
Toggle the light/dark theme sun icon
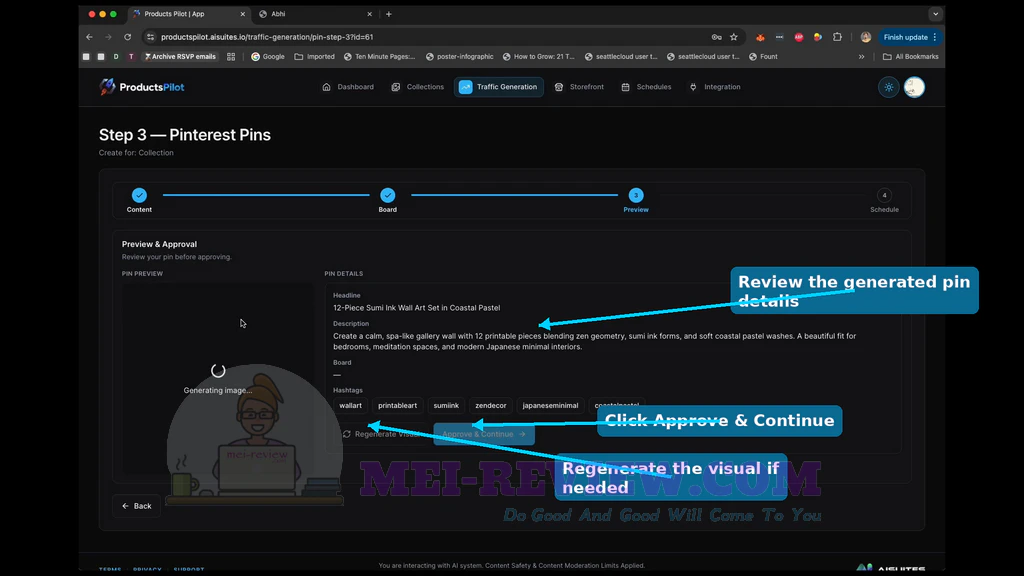[x=889, y=87]
